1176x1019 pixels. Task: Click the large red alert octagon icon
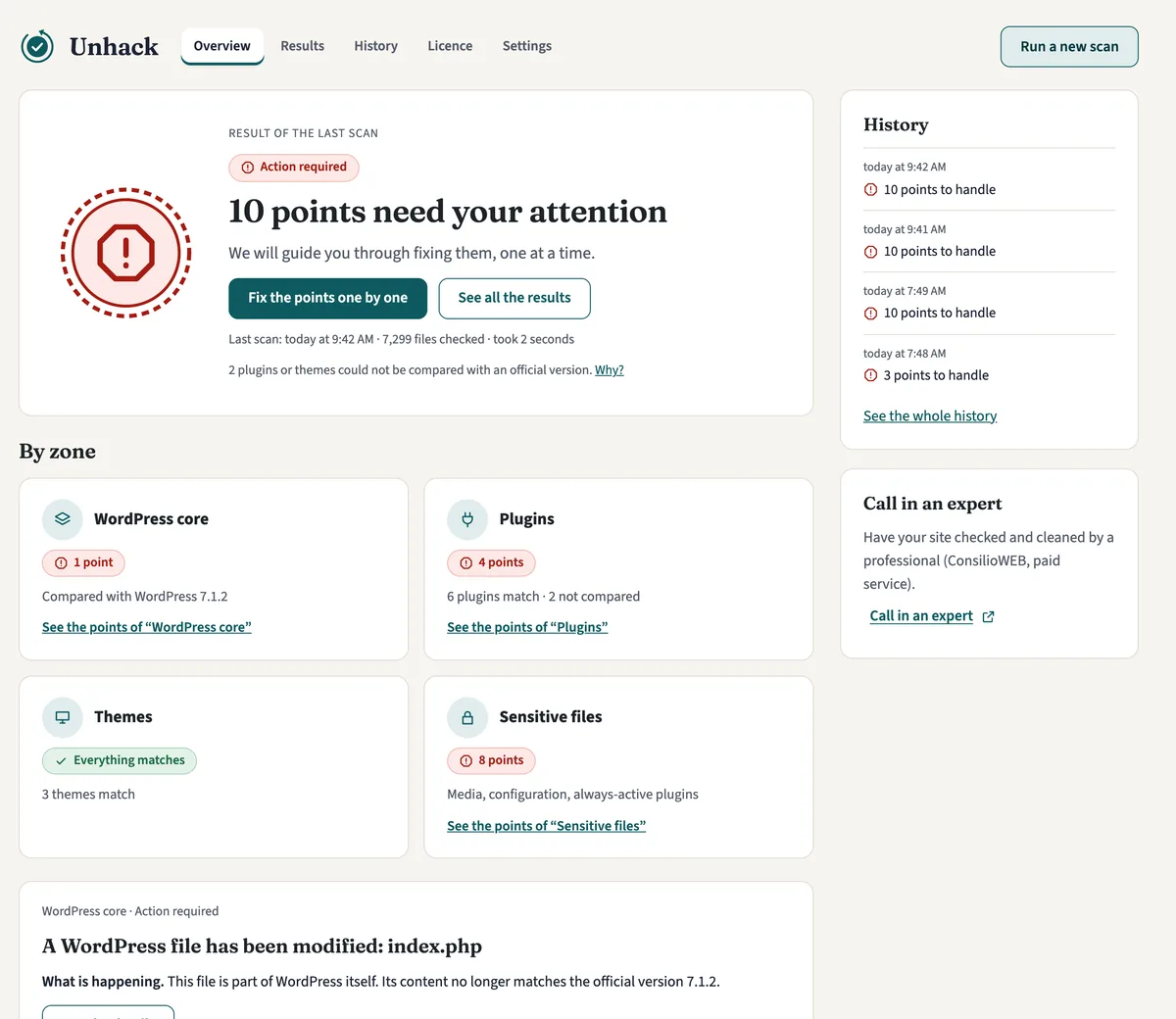pyautogui.click(x=125, y=253)
